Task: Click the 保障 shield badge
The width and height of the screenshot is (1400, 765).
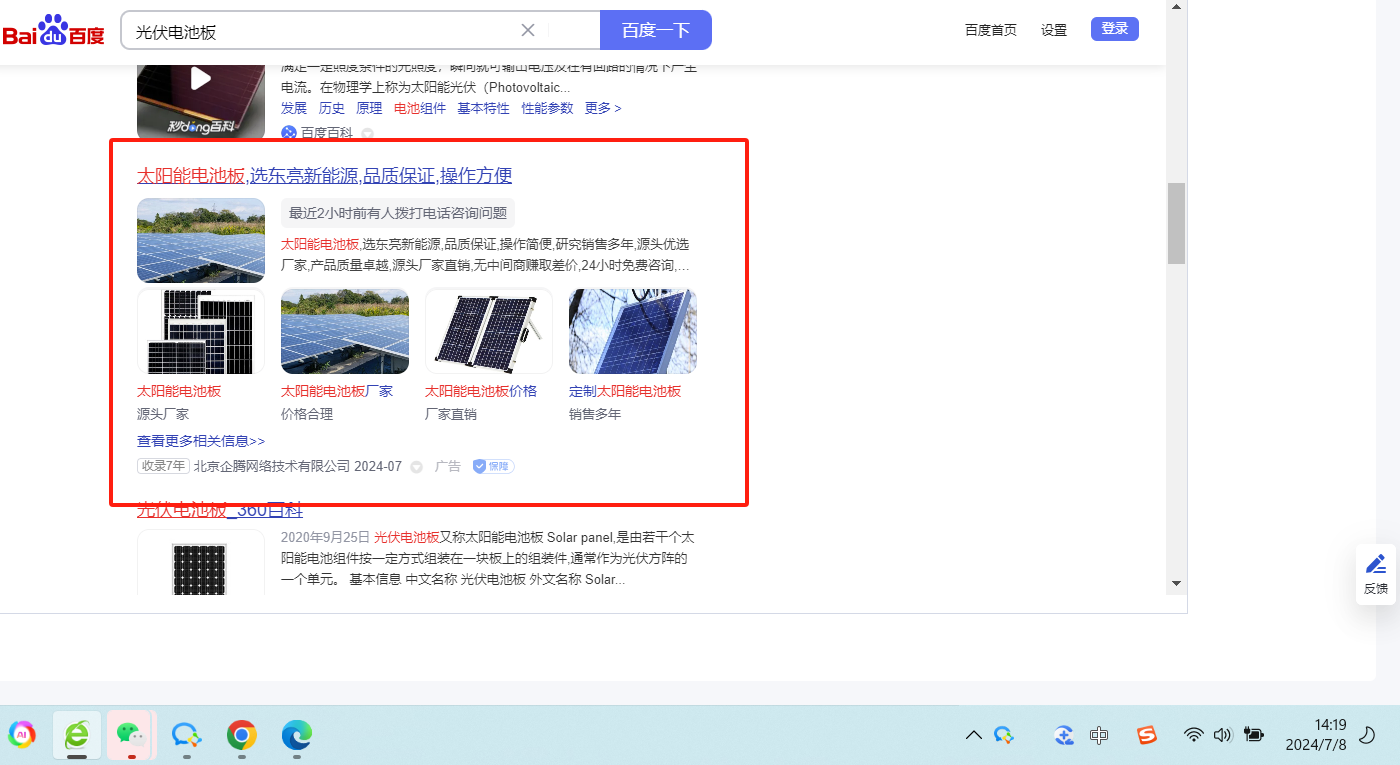Action: point(493,466)
